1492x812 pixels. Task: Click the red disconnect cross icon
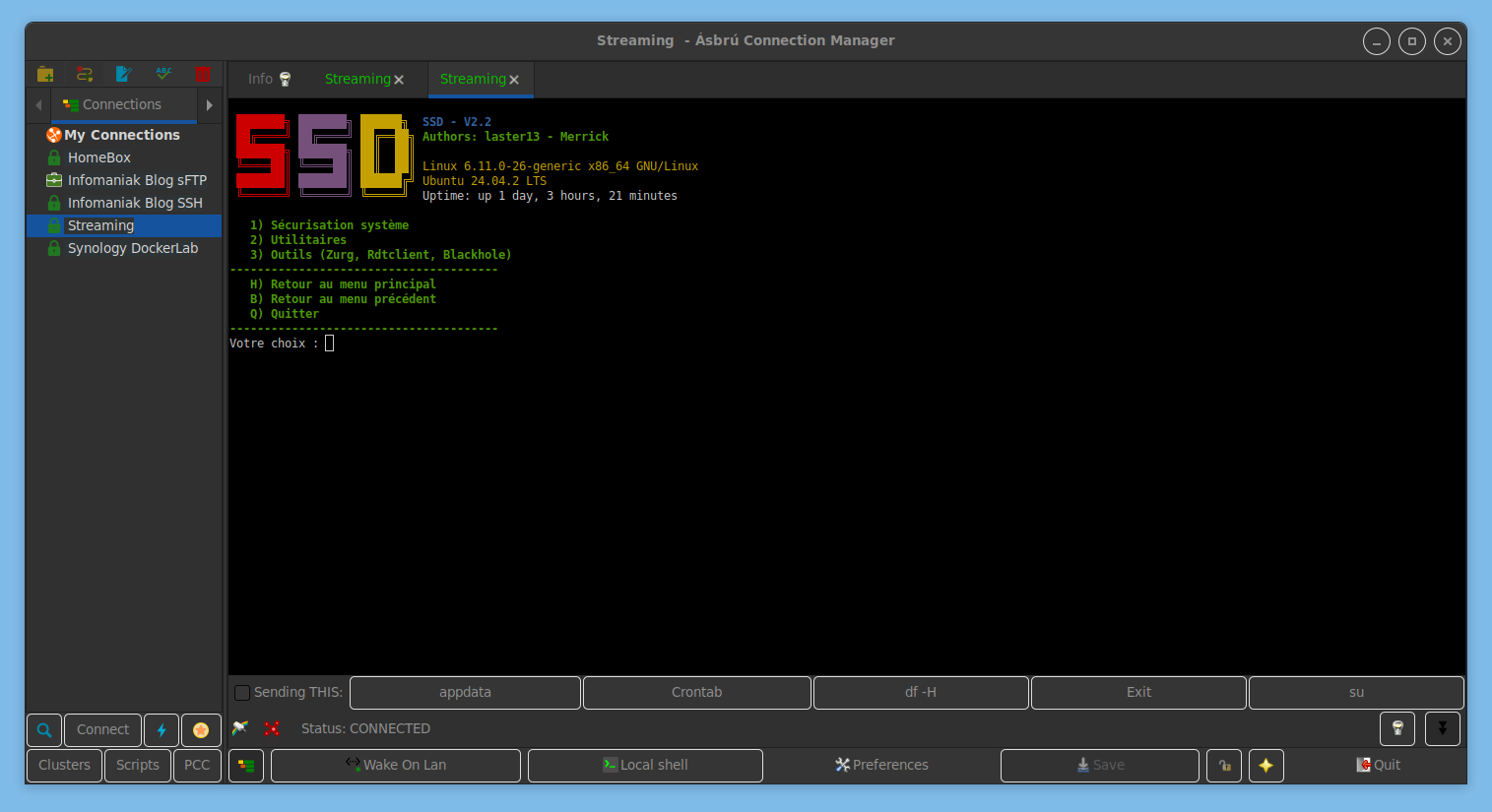tap(272, 728)
